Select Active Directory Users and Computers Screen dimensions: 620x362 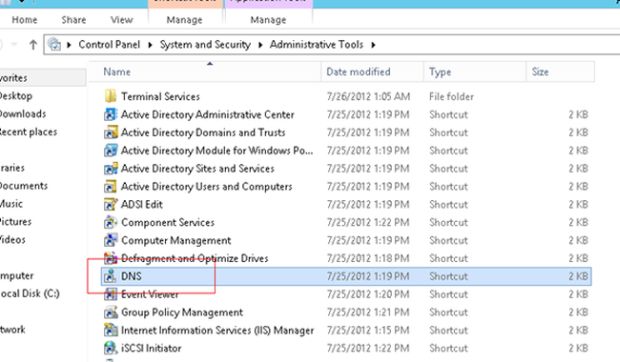(x=206, y=187)
